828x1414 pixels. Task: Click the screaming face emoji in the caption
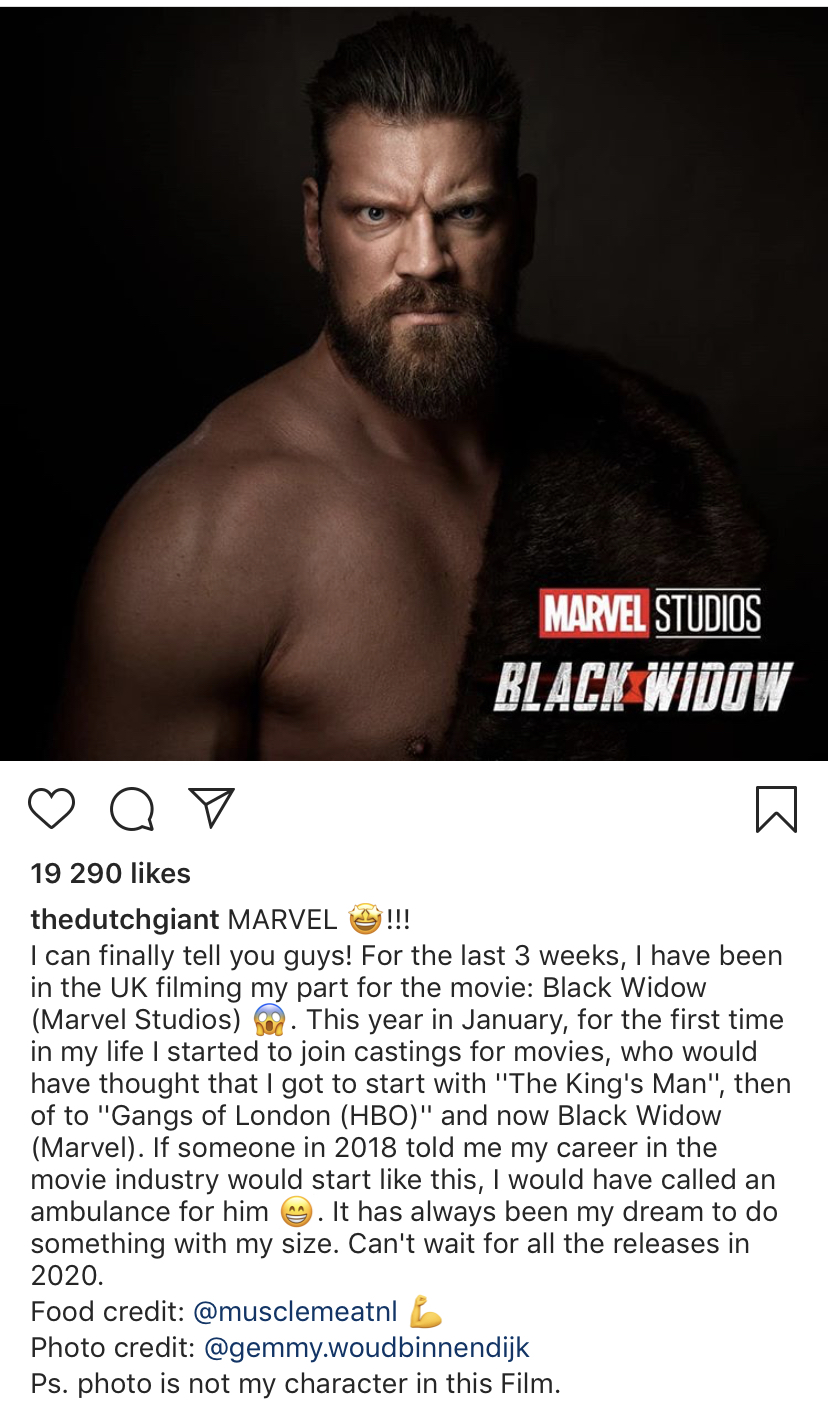tap(269, 1020)
